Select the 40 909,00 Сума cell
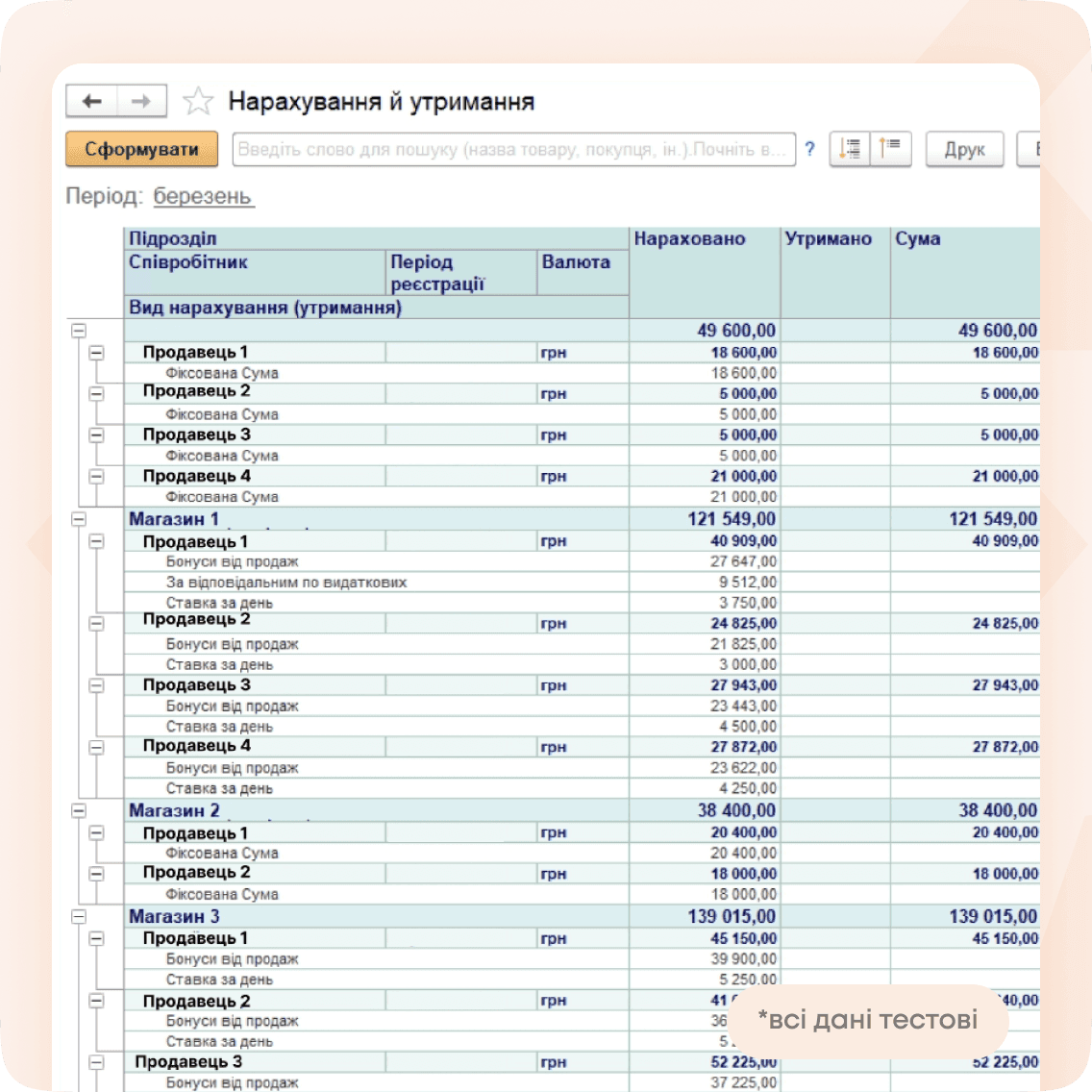The height and width of the screenshot is (1092, 1092). 965,541
